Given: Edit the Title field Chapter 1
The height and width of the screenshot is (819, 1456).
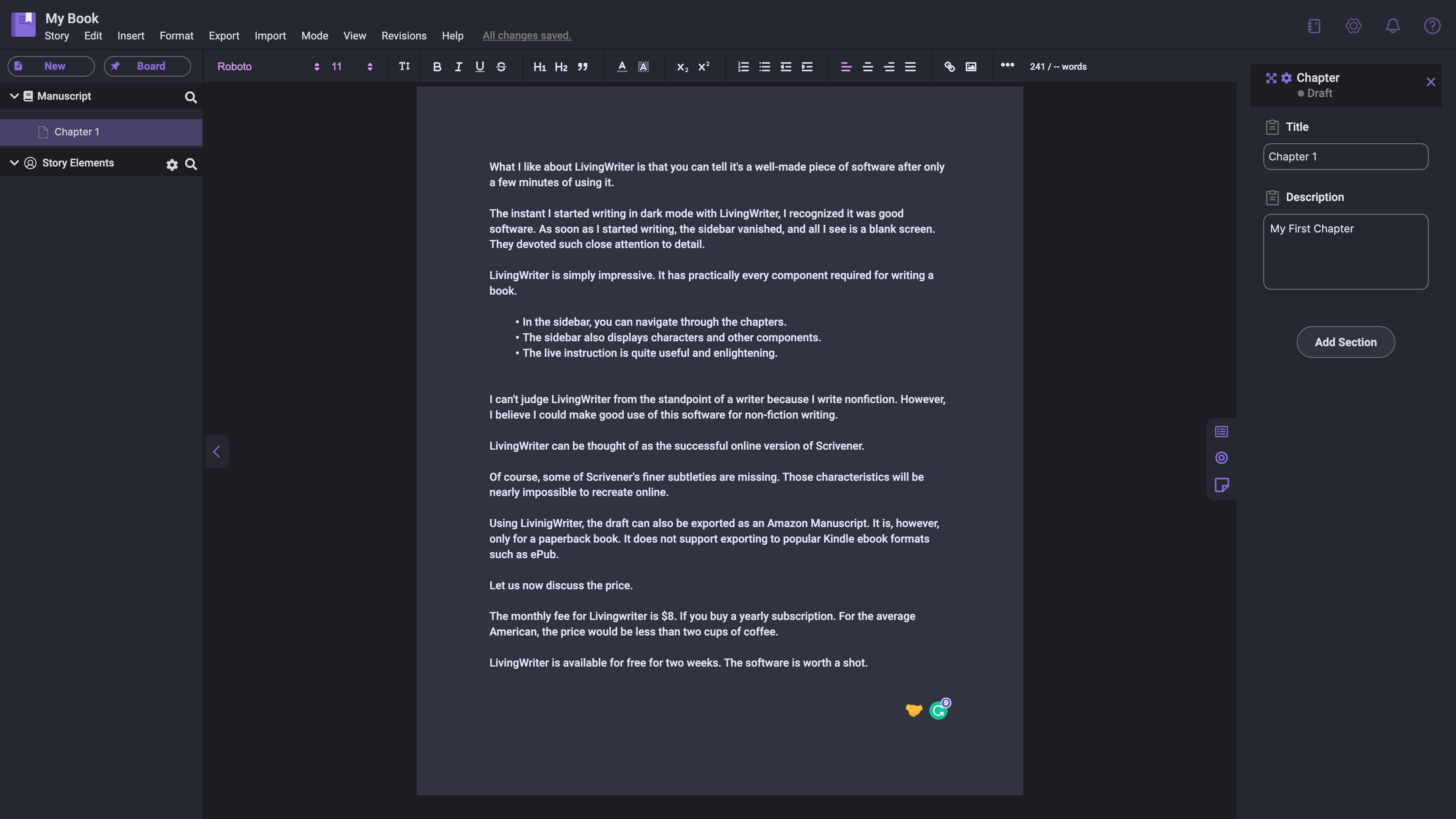Looking at the screenshot, I should pyautogui.click(x=1345, y=157).
